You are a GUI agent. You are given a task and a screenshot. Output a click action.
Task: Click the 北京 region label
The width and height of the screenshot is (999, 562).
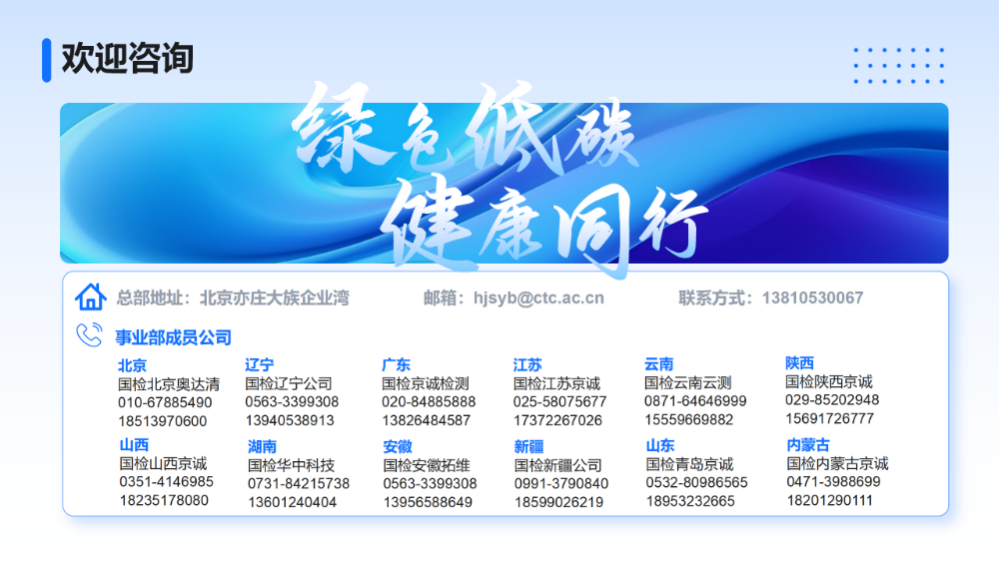[133, 365]
